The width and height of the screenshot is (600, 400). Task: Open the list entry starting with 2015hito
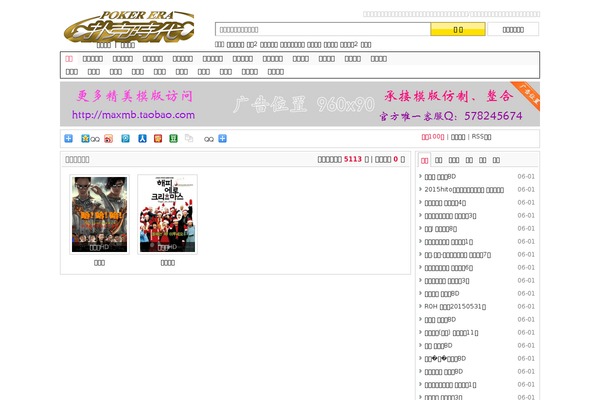pos(464,189)
